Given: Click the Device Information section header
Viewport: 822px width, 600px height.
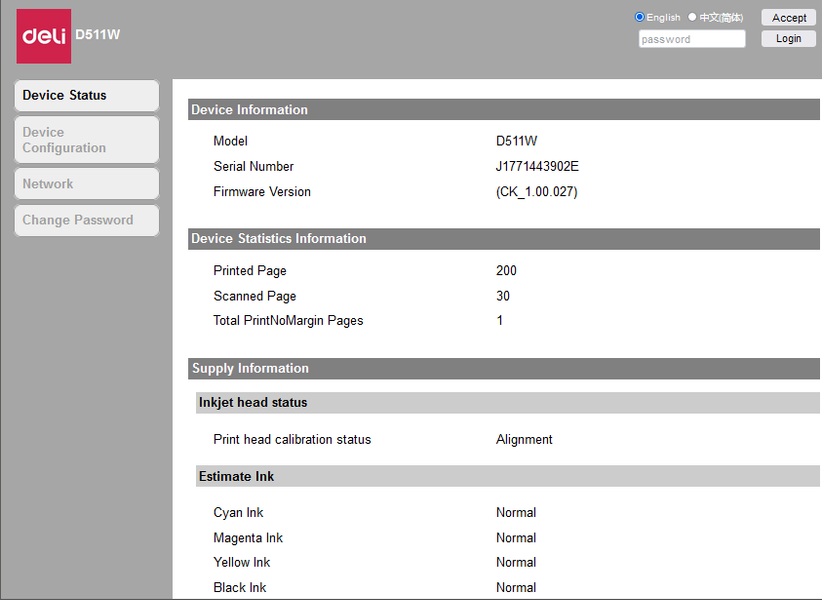Looking at the screenshot, I should point(250,110).
